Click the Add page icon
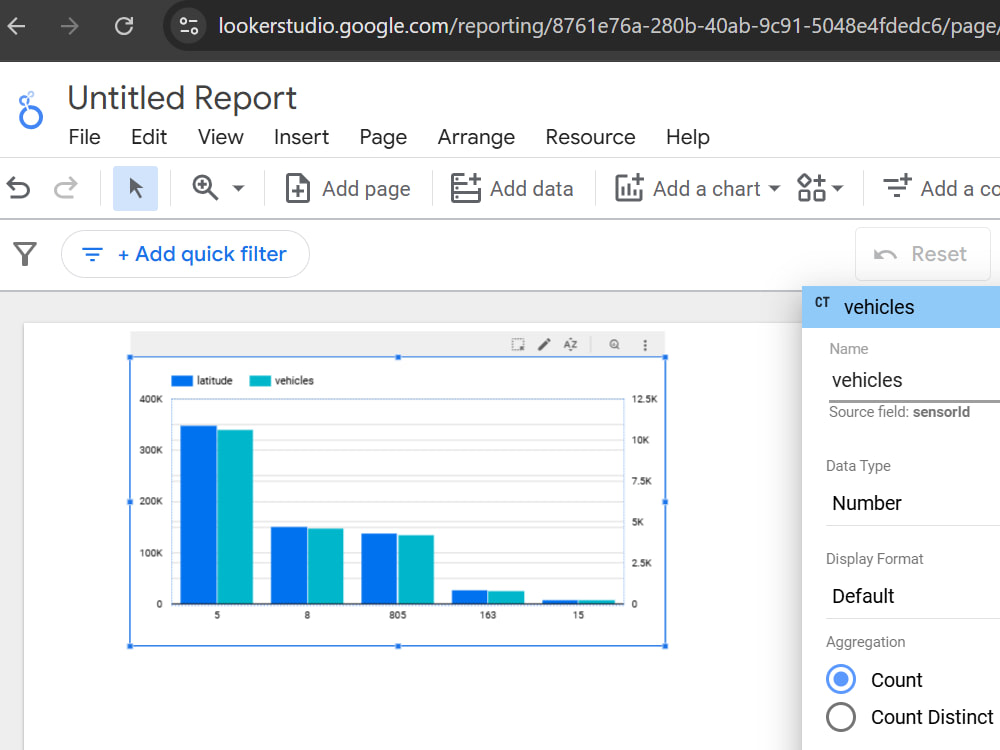This screenshot has height=750, width=1000. pyautogui.click(x=298, y=188)
